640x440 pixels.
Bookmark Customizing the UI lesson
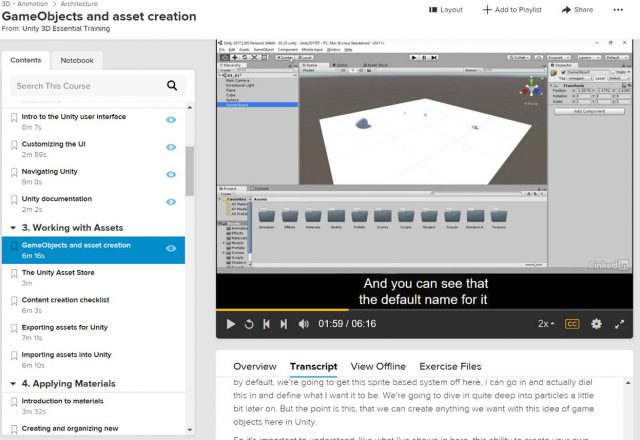click(14, 145)
